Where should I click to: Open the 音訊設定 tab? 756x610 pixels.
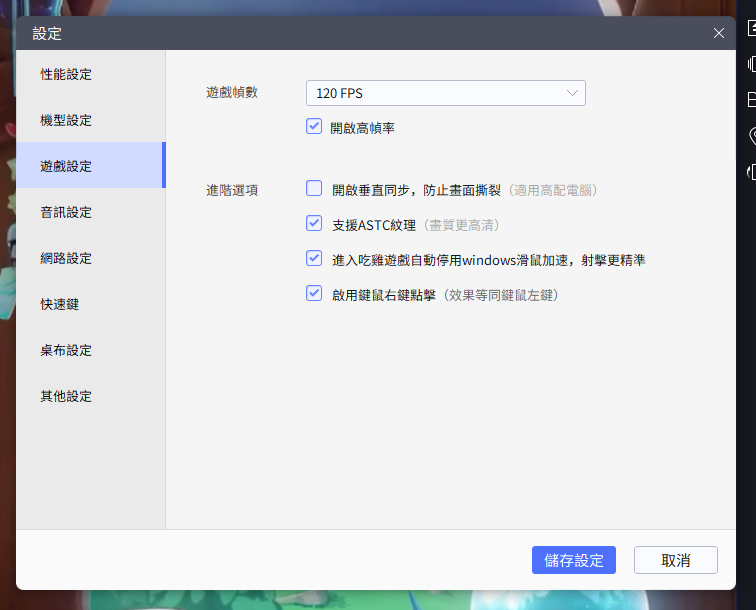coord(91,212)
